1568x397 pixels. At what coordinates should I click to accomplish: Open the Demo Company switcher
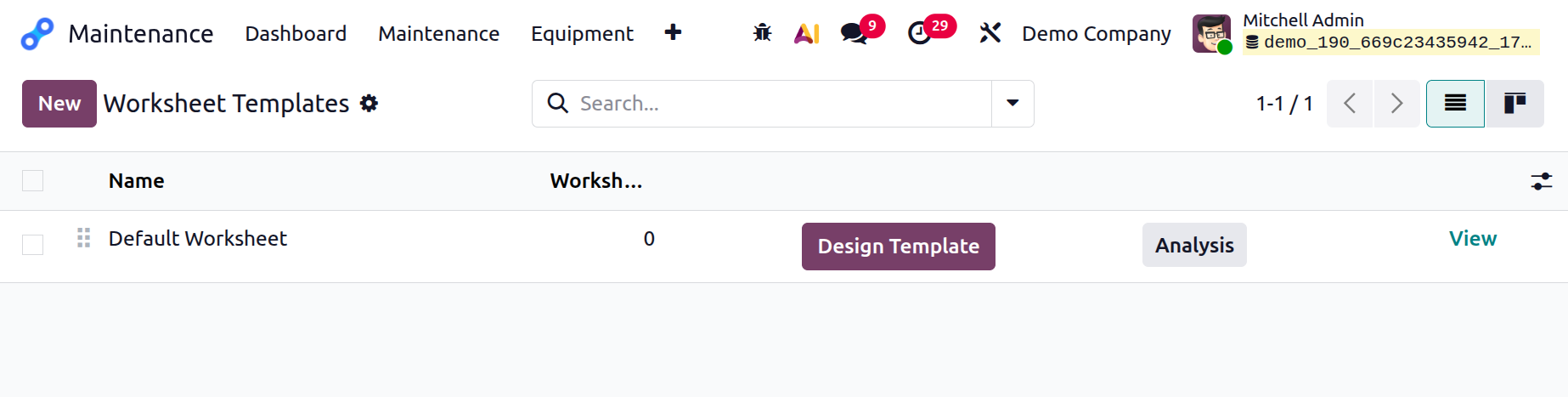[1096, 34]
